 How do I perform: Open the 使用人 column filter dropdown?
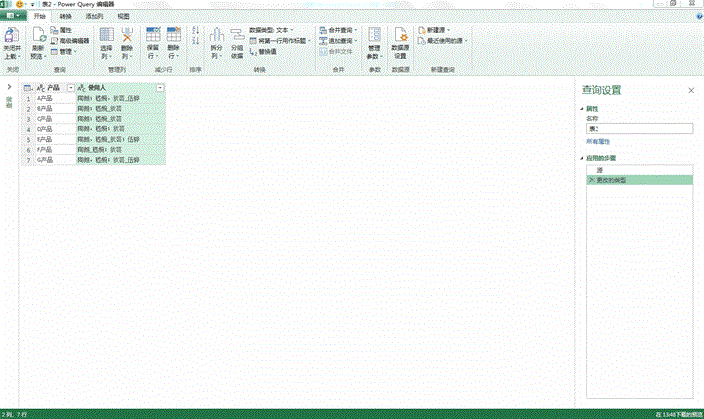coord(161,88)
